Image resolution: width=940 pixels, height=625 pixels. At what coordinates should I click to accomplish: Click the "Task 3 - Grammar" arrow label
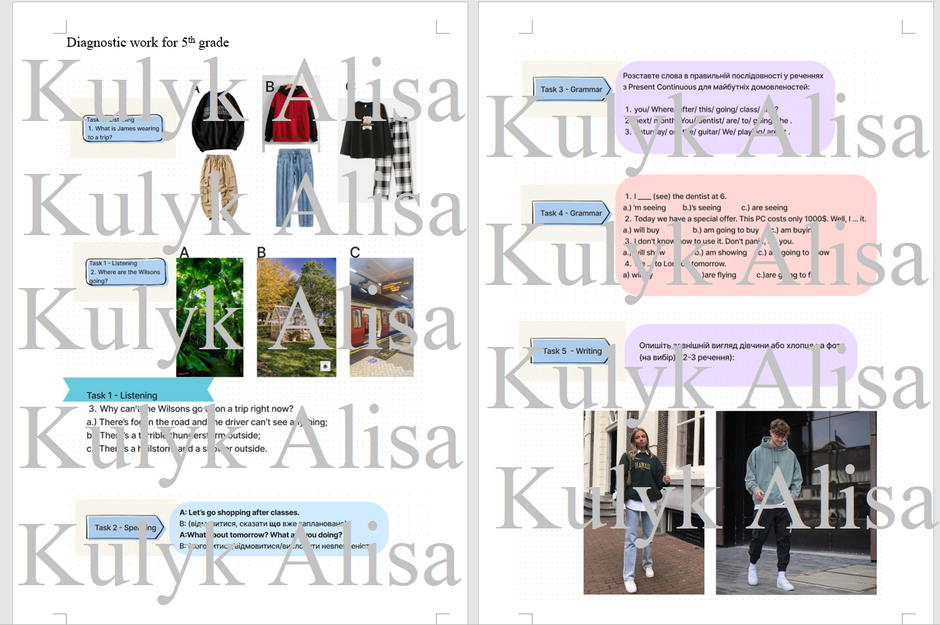click(572, 89)
